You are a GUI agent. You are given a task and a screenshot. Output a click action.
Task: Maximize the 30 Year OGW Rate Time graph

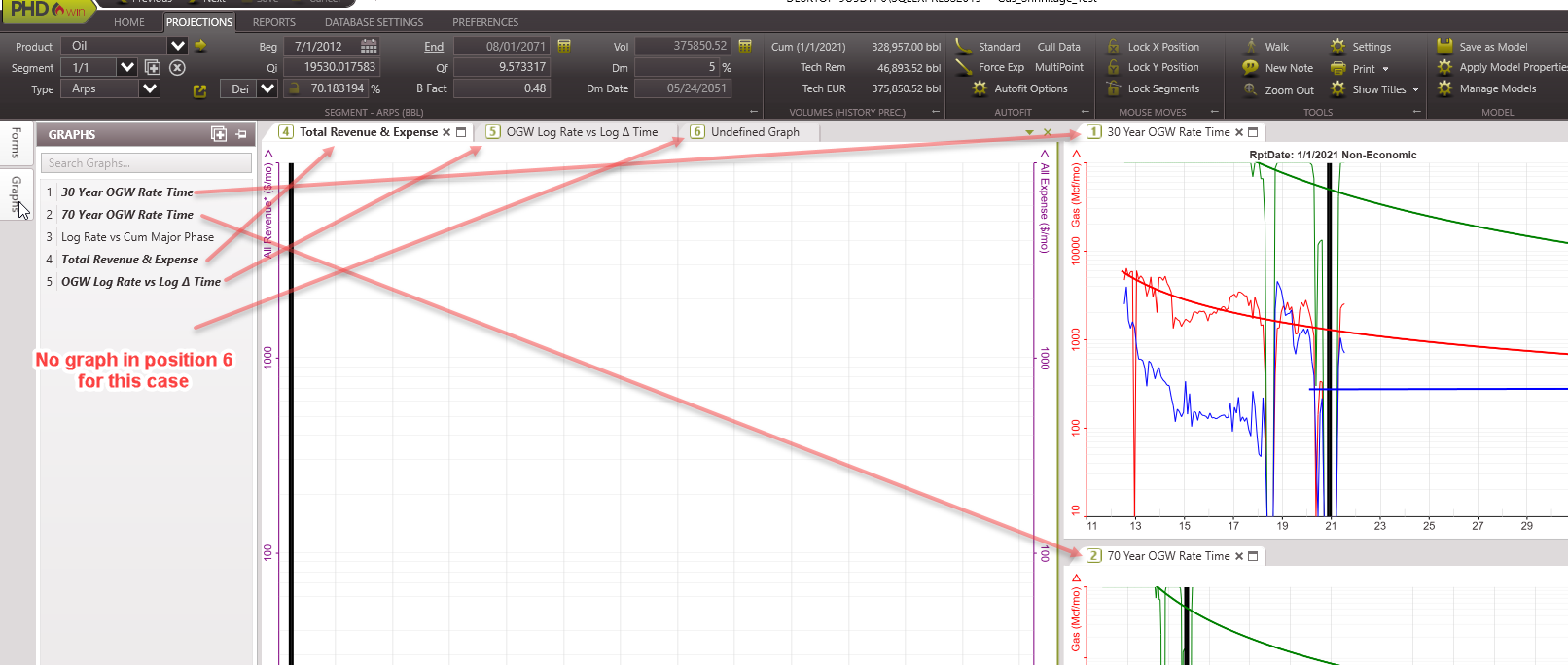[1253, 132]
